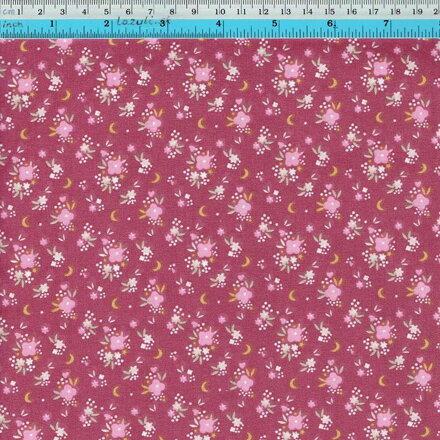Click the 6 inch number on blue ruler
Image resolution: width=440 pixels, height=440 pixels.
point(330,24)
